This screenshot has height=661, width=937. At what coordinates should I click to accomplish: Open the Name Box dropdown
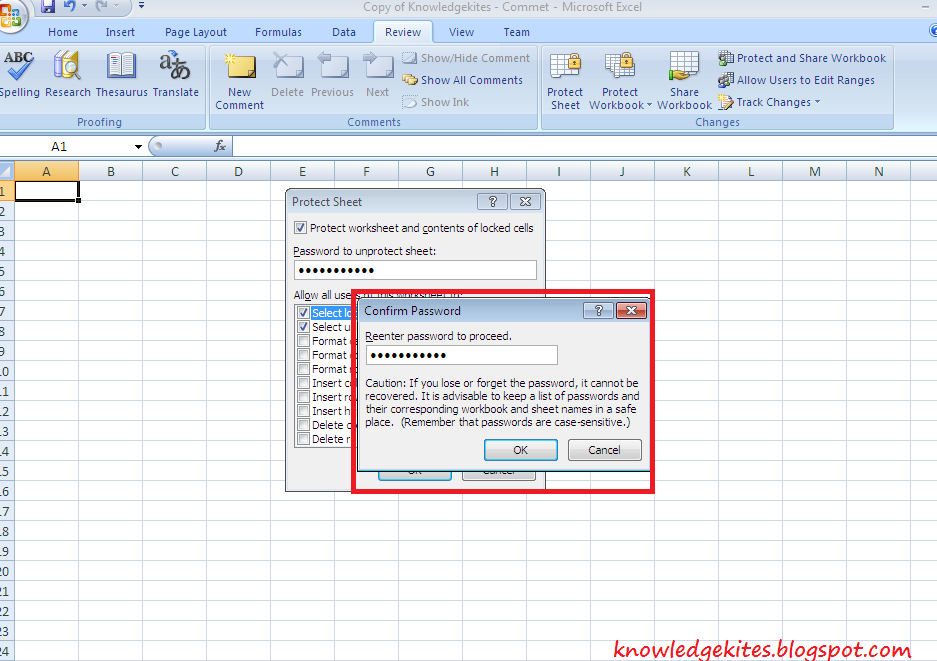point(138,145)
